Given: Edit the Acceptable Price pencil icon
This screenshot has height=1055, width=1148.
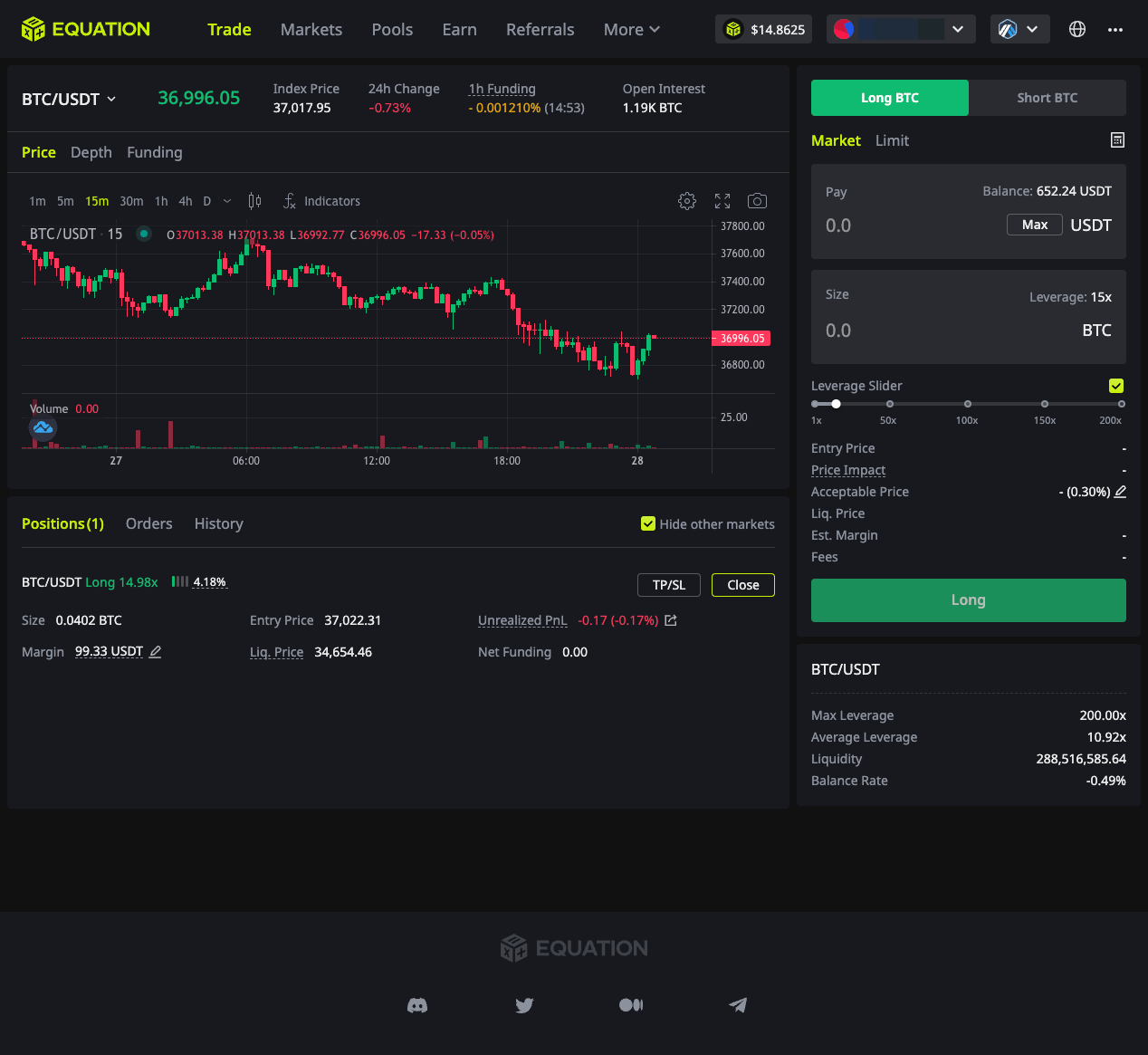Looking at the screenshot, I should click(x=1120, y=492).
